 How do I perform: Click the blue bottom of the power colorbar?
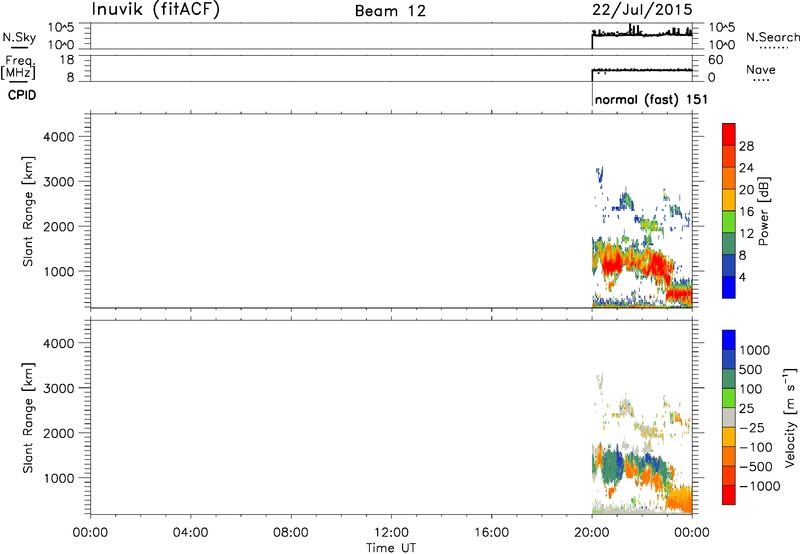[729, 287]
